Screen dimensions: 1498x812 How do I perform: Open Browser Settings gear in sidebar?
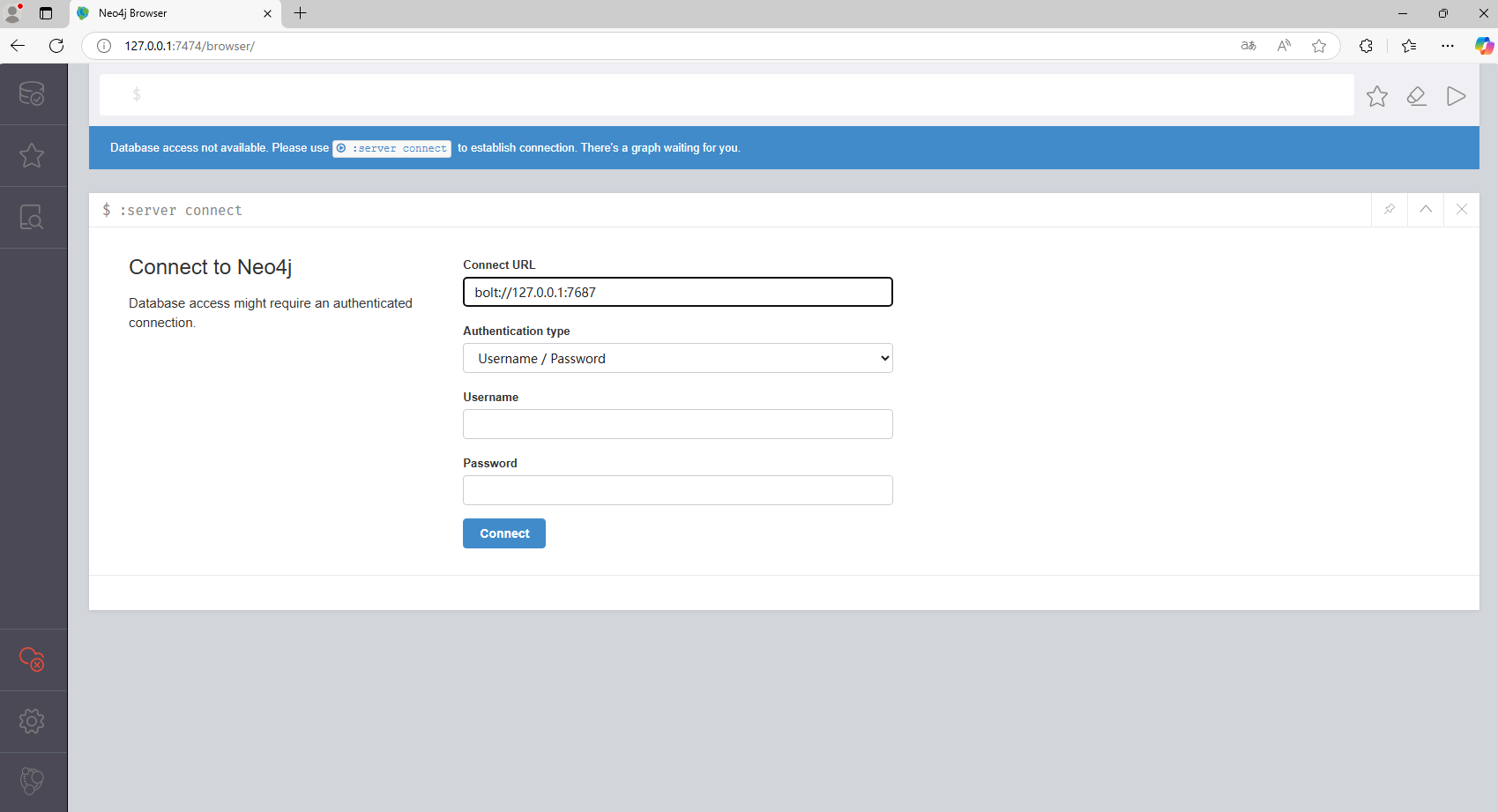(x=32, y=721)
